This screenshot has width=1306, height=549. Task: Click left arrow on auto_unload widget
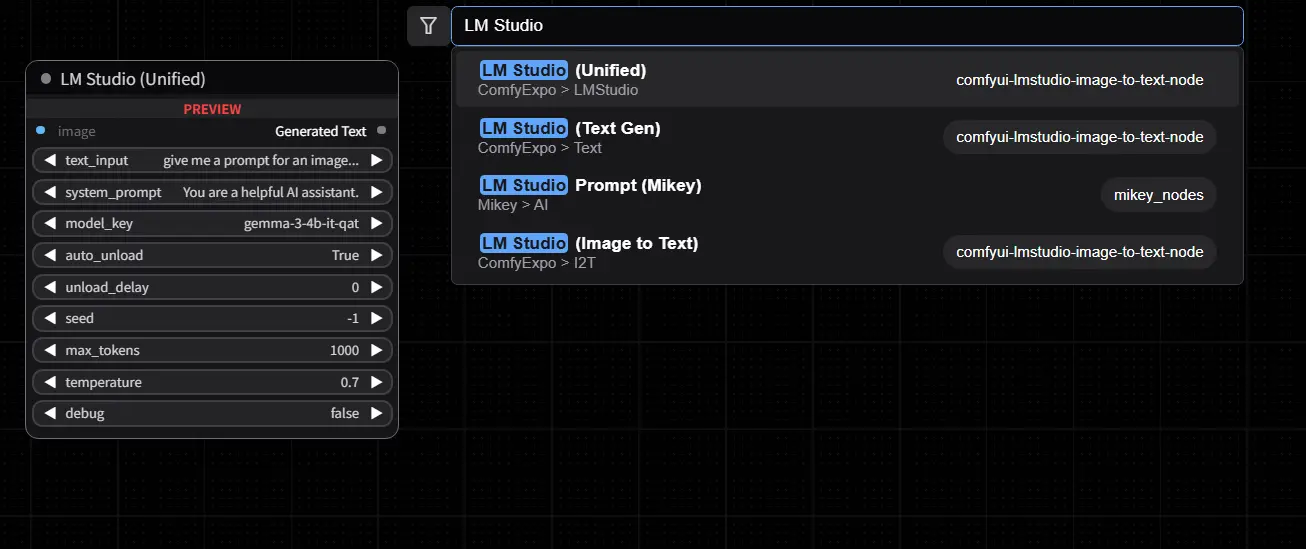tap(49, 255)
